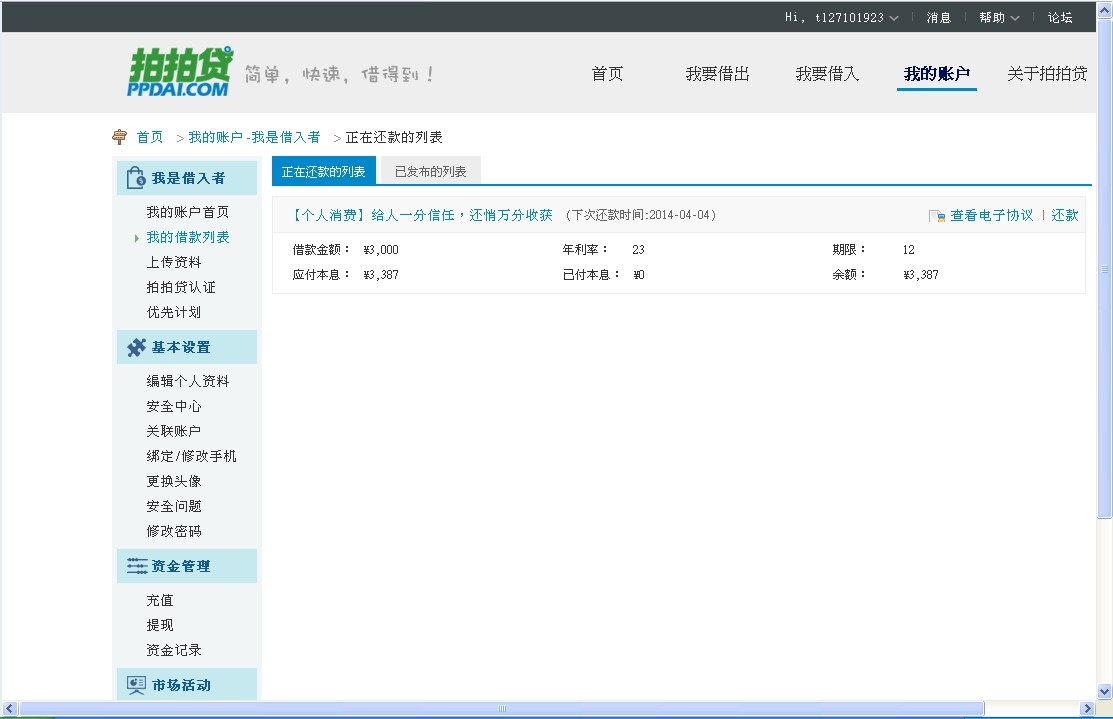Image resolution: width=1113 pixels, height=719 pixels.
Task: Click the 还款 repay link
Action: (1064, 215)
